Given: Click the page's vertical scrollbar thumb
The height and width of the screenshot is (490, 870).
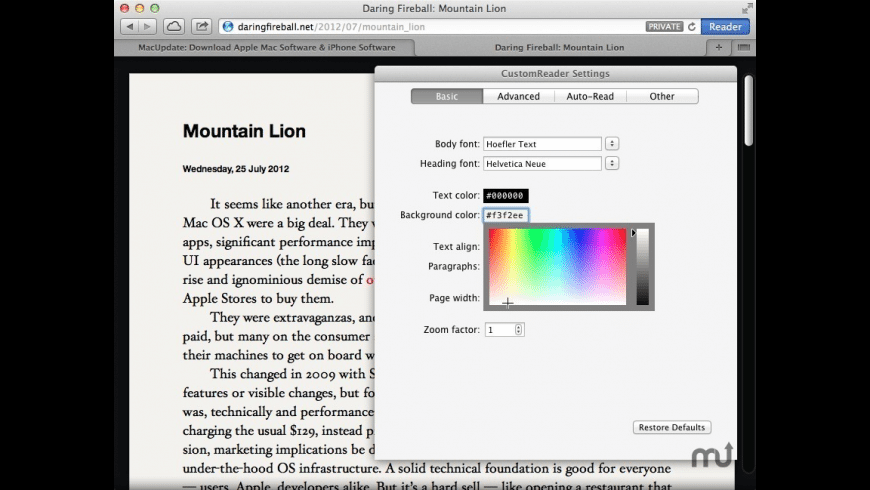Looking at the screenshot, I should pos(748,111).
